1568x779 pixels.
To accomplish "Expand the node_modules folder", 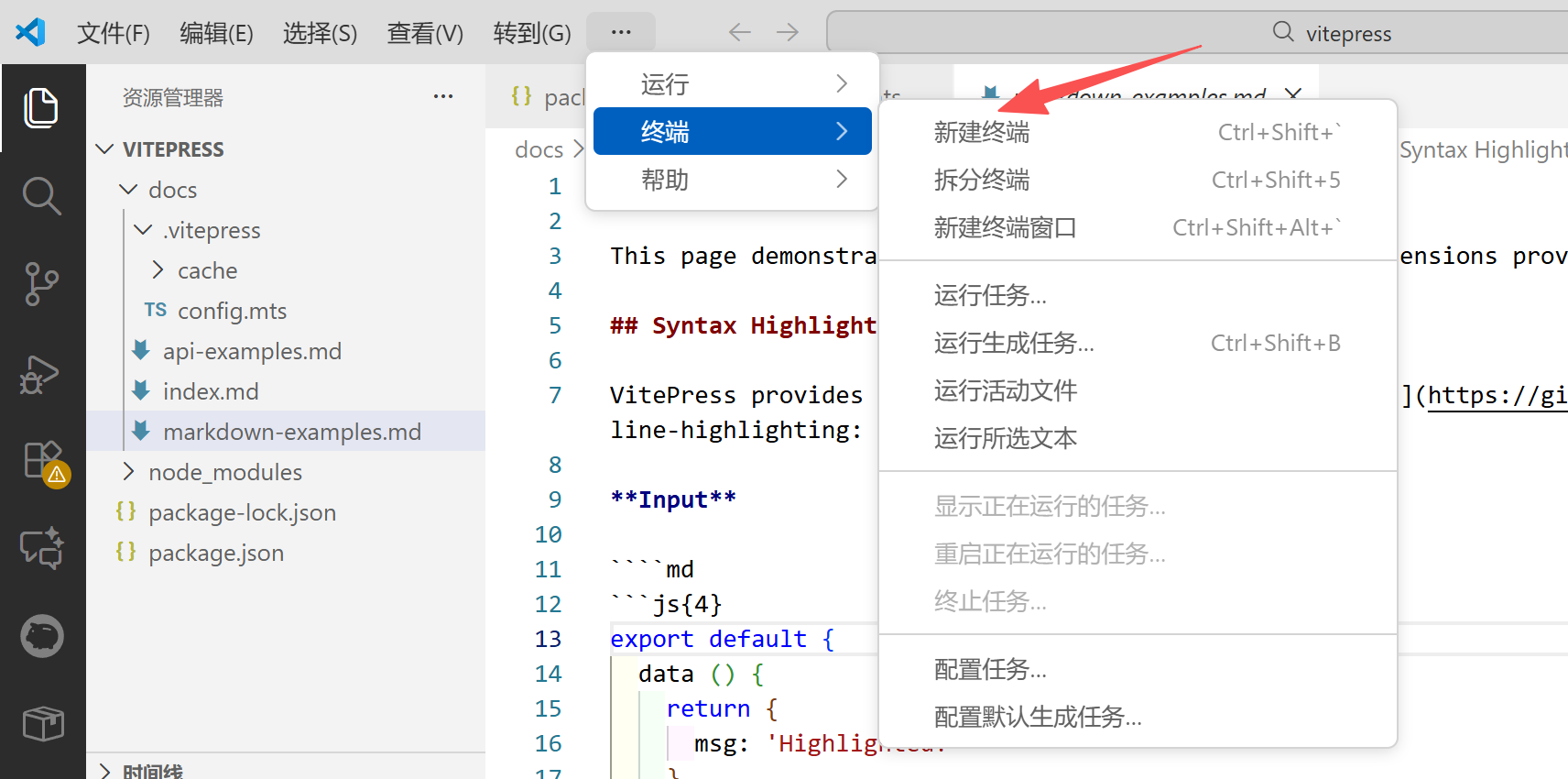I will 129,472.
